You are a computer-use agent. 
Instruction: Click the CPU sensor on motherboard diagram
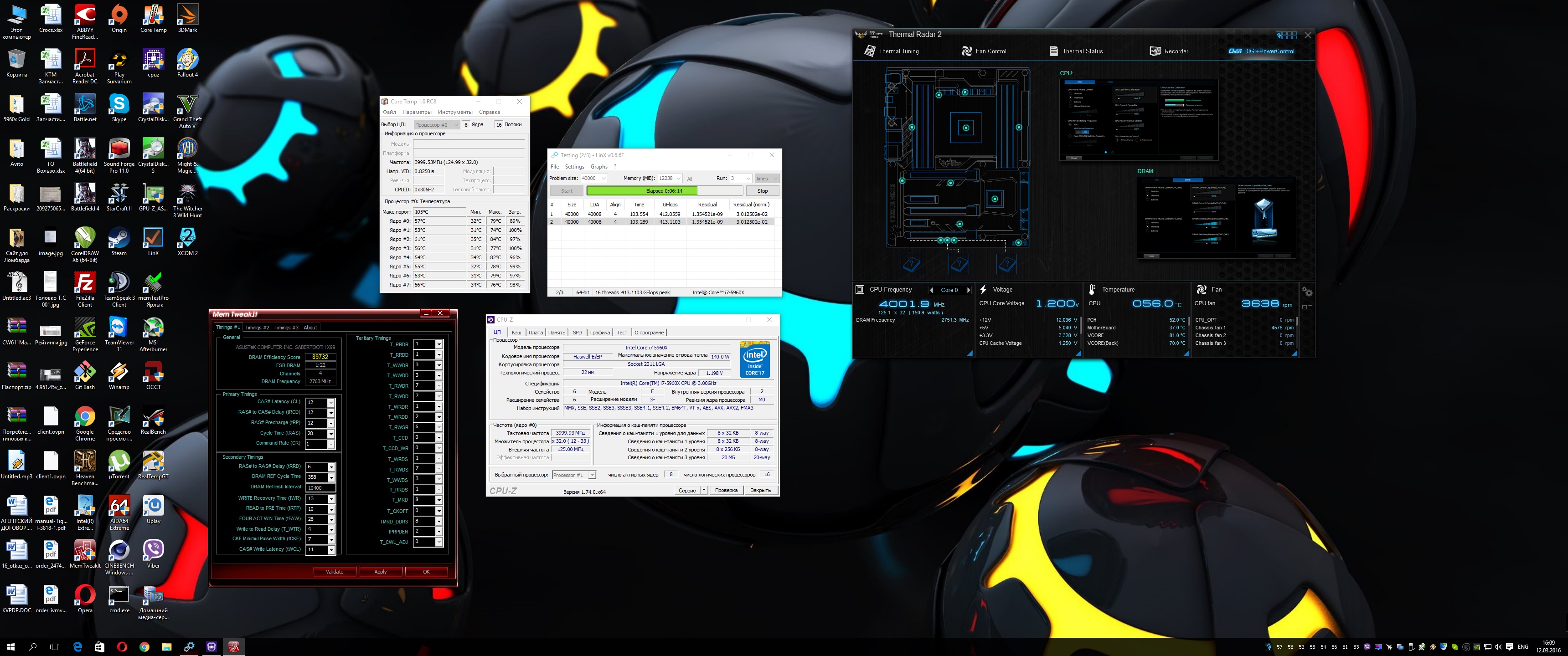click(966, 128)
